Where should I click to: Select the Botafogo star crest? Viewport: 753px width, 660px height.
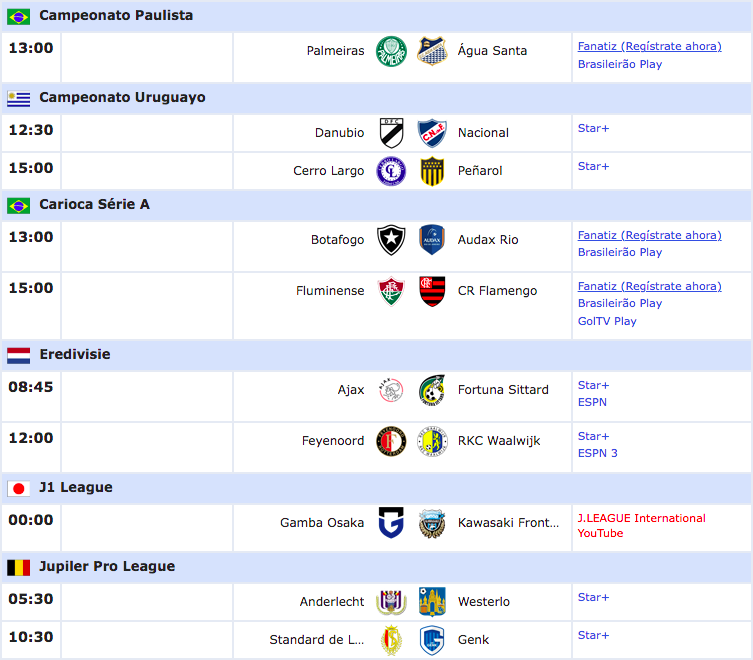(391, 240)
